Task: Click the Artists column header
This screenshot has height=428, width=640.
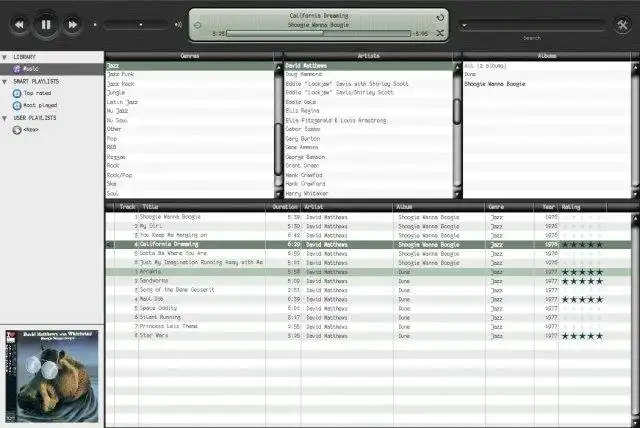Action: [369, 56]
